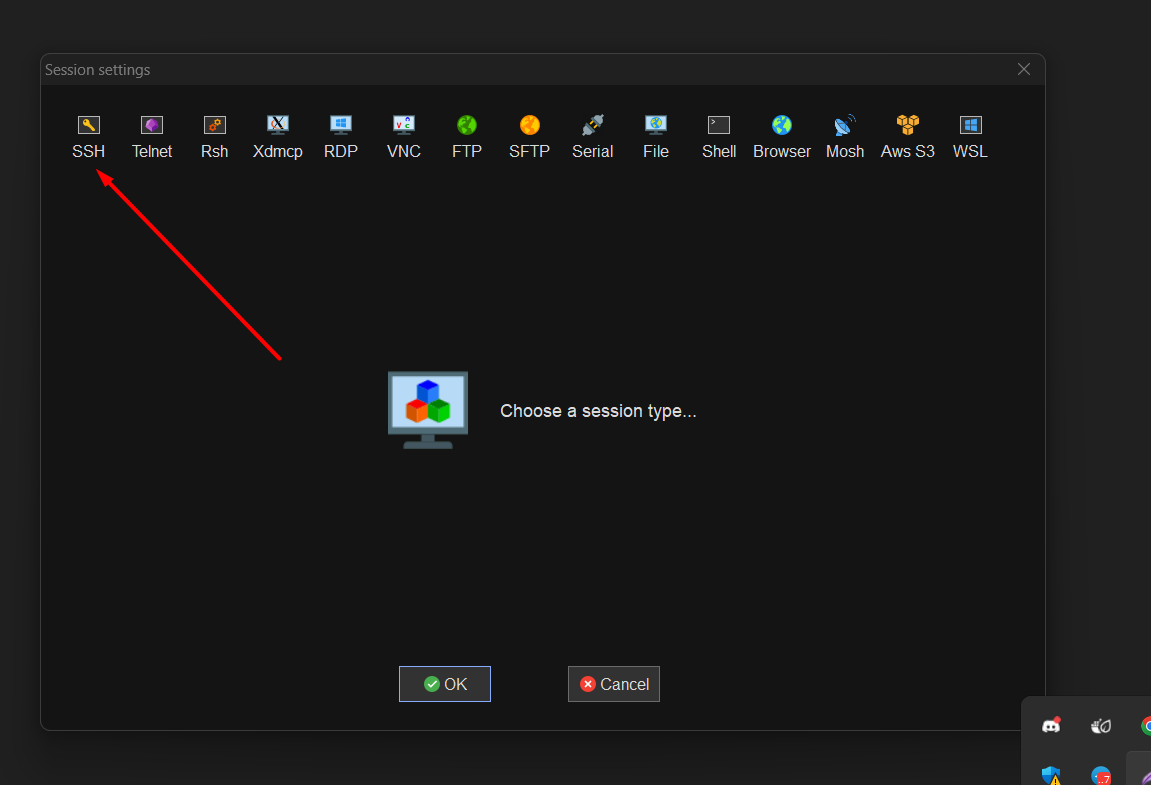This screenshot has width=1151, height=785.
Task: Select the SSH session type
Action: pos(88,137)
